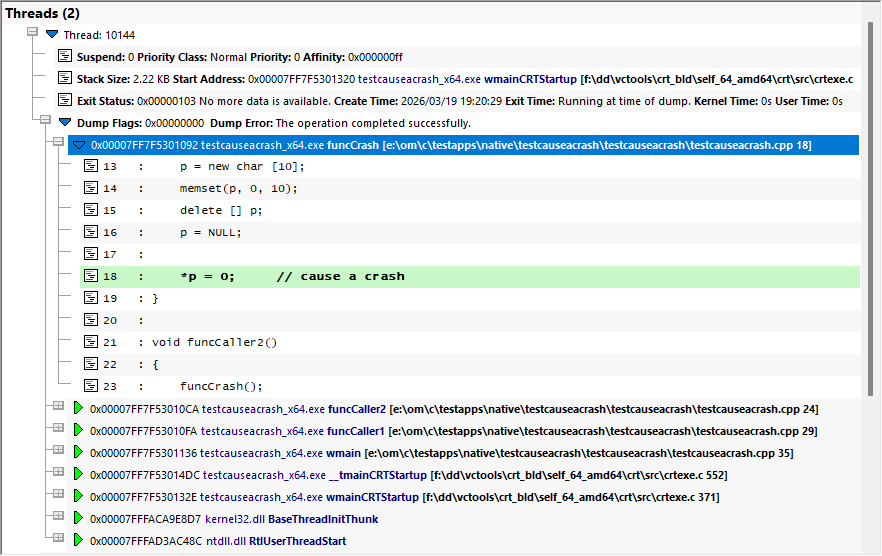The height and width of the screenshot is (556, 882).
Task: Click the green arrow beside wmain
Action: pyautogui.click(x=78, y=452)
